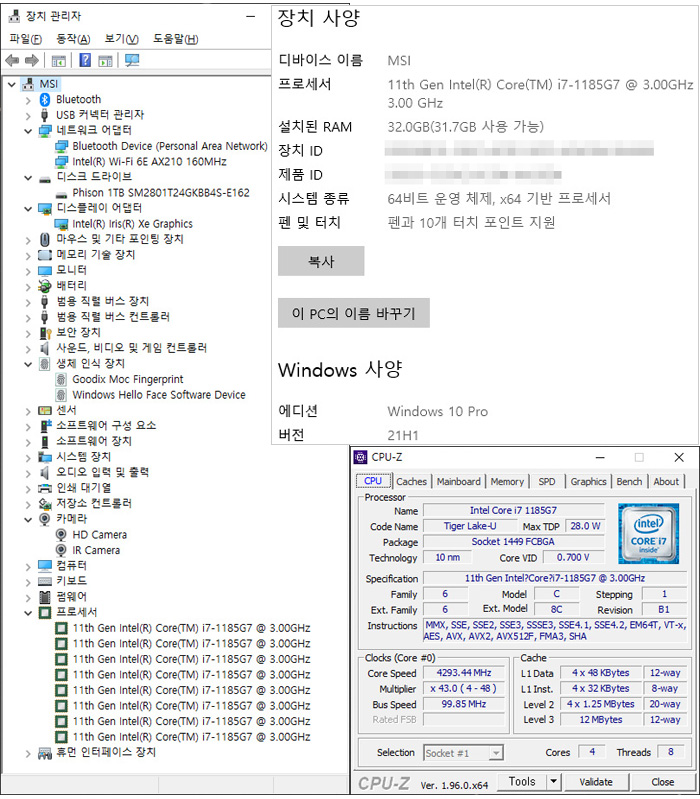Open the 도움말(H) menu

click(176, 39)
